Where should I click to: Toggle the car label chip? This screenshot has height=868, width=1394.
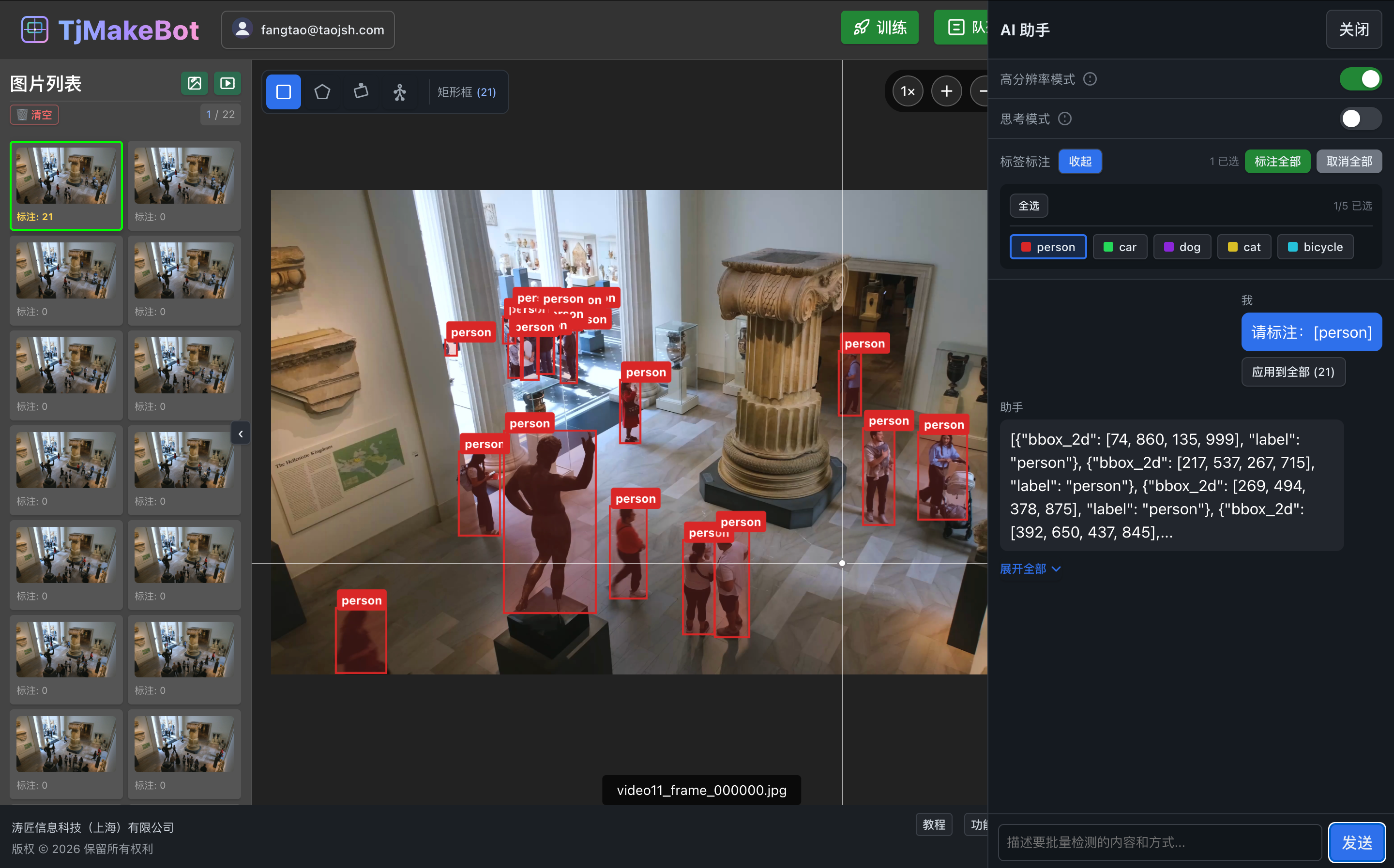[x=1120, y=247]
